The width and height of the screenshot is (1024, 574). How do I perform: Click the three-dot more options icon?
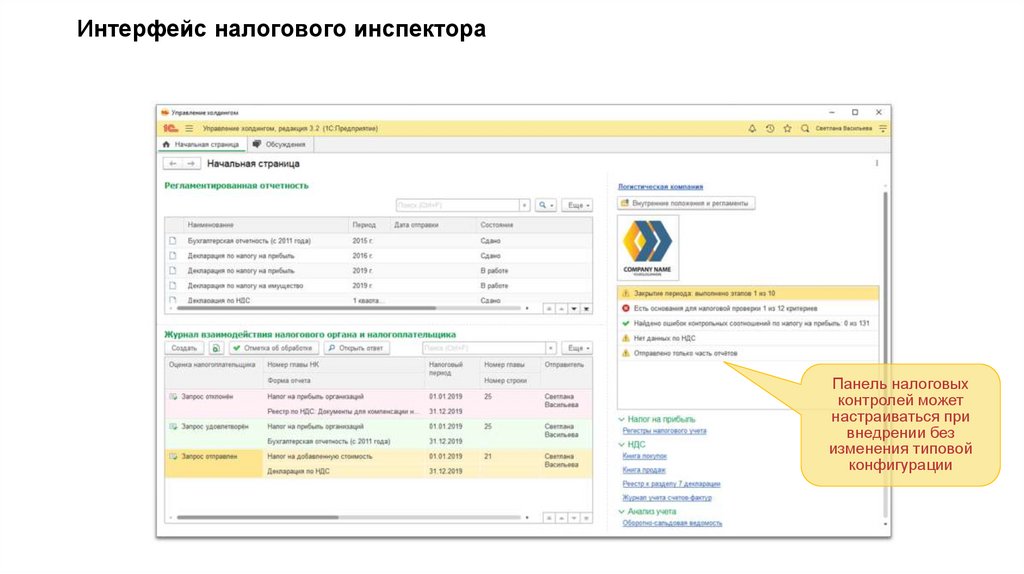point(877,163)
